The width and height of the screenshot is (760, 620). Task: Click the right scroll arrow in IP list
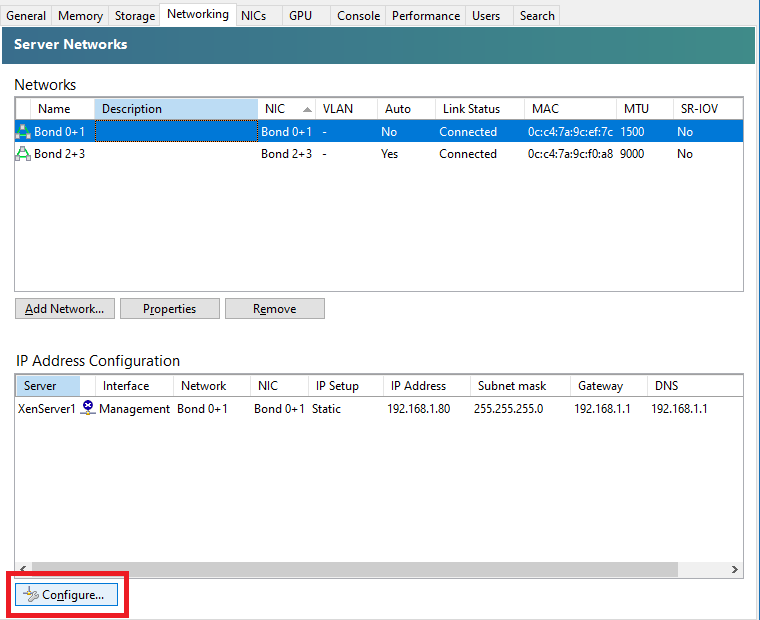(x=735, y=569)
